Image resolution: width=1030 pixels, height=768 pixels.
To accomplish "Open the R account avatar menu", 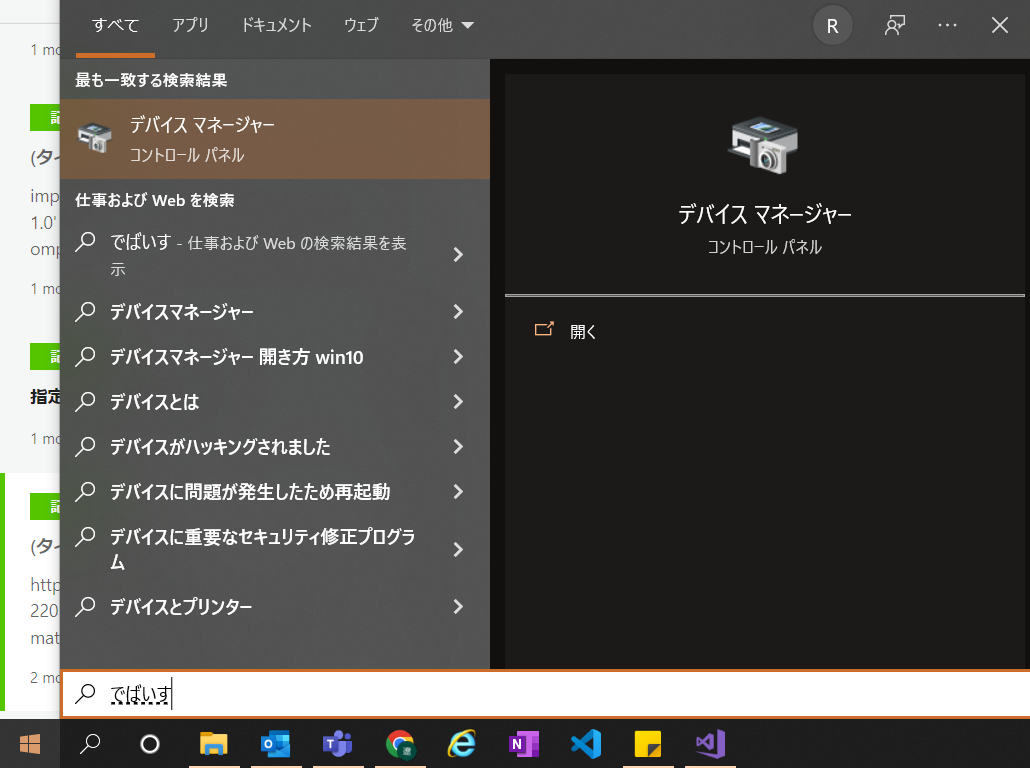I will [x=833, y=26].
